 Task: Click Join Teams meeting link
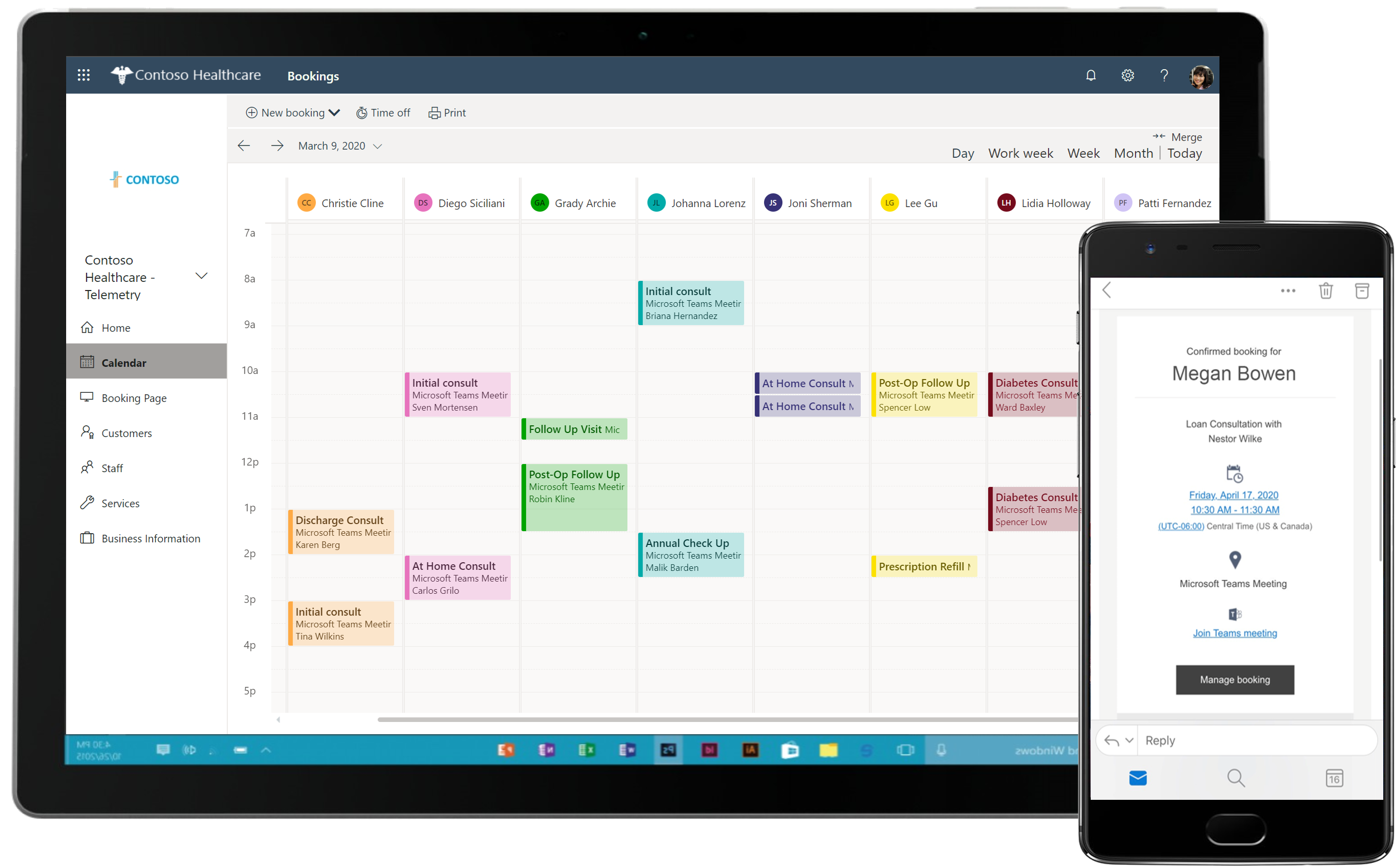tap(1234, 633)
